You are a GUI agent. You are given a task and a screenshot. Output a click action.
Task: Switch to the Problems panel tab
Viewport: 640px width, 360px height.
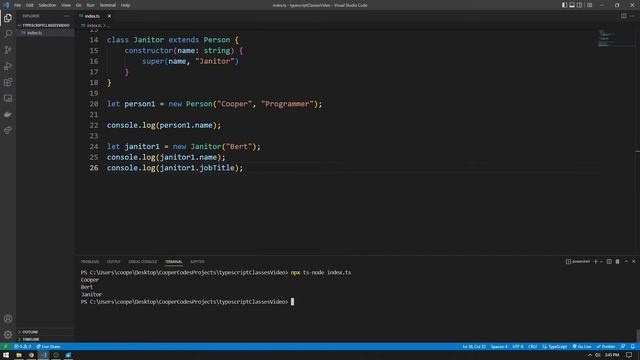pyautogui.click(x=90, y=262)
